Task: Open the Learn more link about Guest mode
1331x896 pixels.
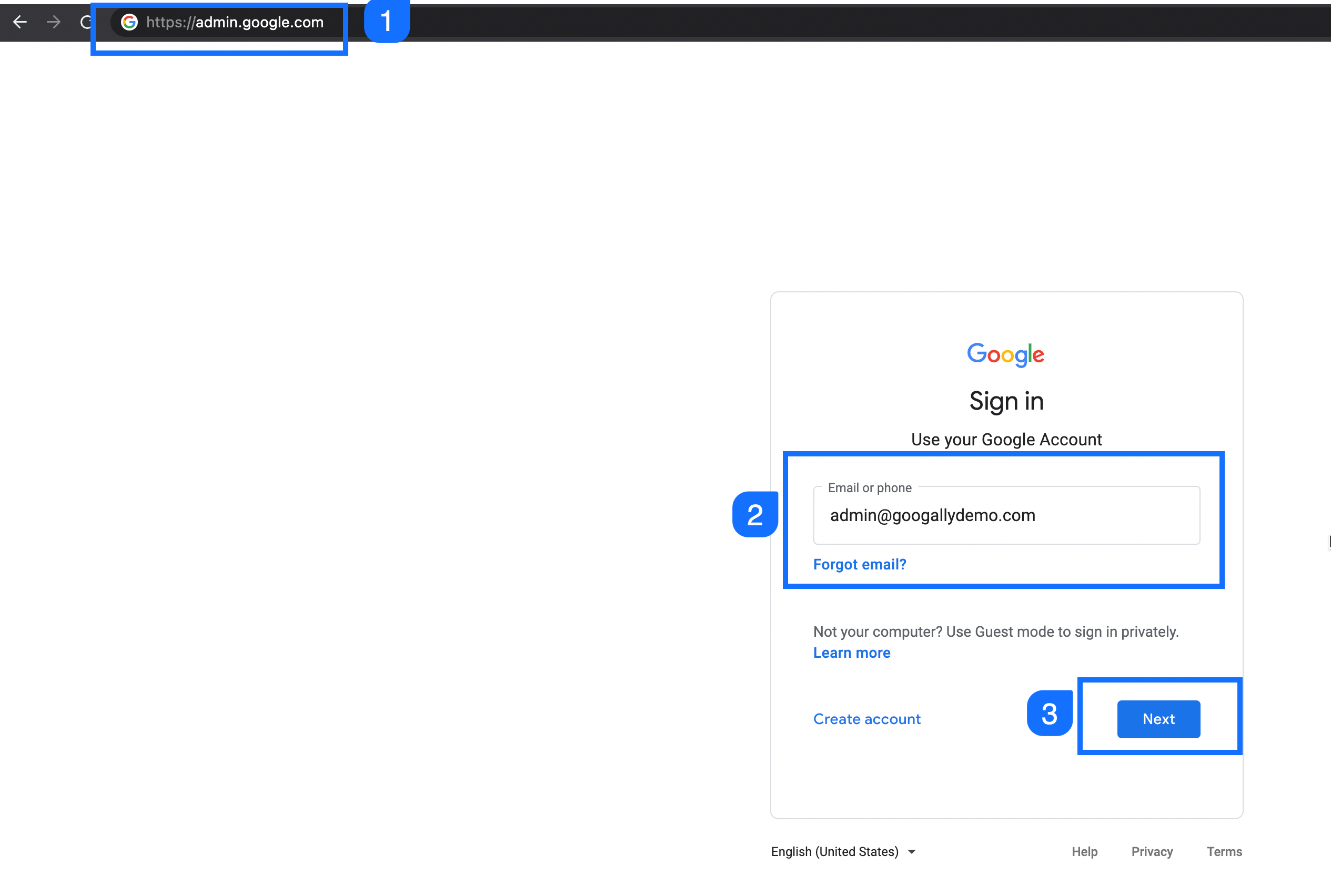Action: coord(851,652)
